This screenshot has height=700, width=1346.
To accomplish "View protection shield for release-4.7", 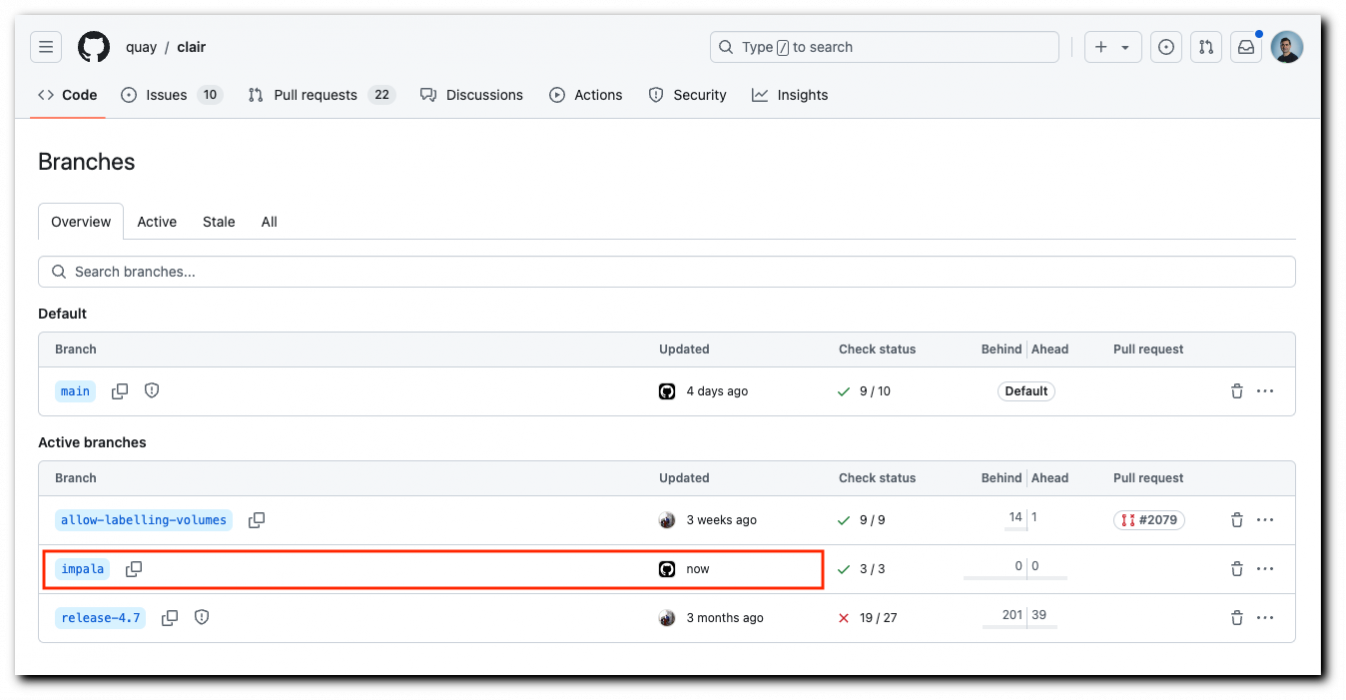I will point(202,618).
